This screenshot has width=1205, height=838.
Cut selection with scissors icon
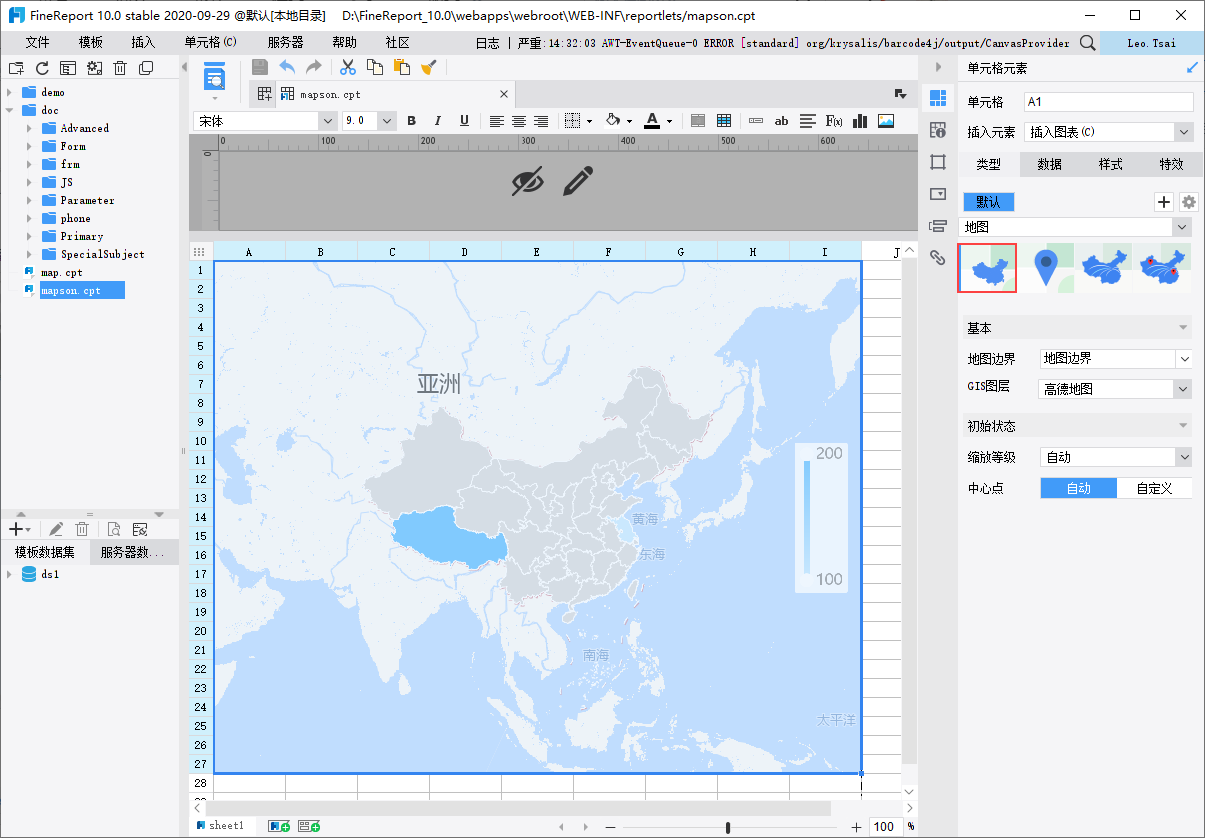[x=348, y=67]
